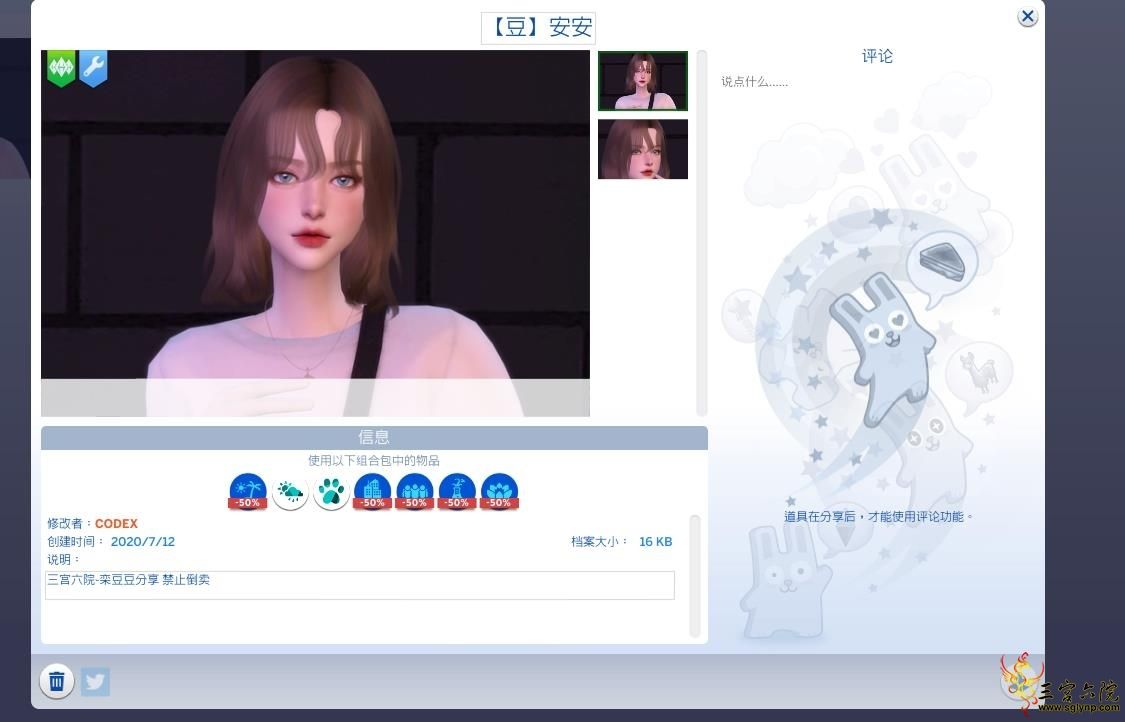Click the 修改者 label

pyautogui.click(x=70, y=524)
